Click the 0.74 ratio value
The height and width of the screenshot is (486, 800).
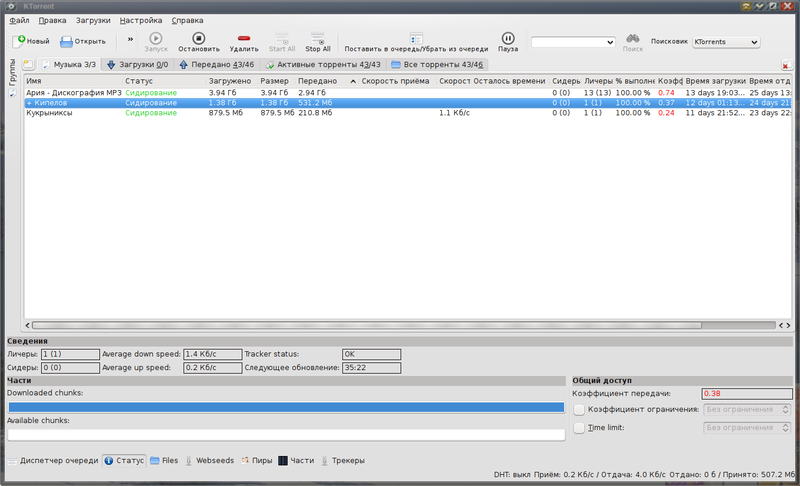(666, 93)
